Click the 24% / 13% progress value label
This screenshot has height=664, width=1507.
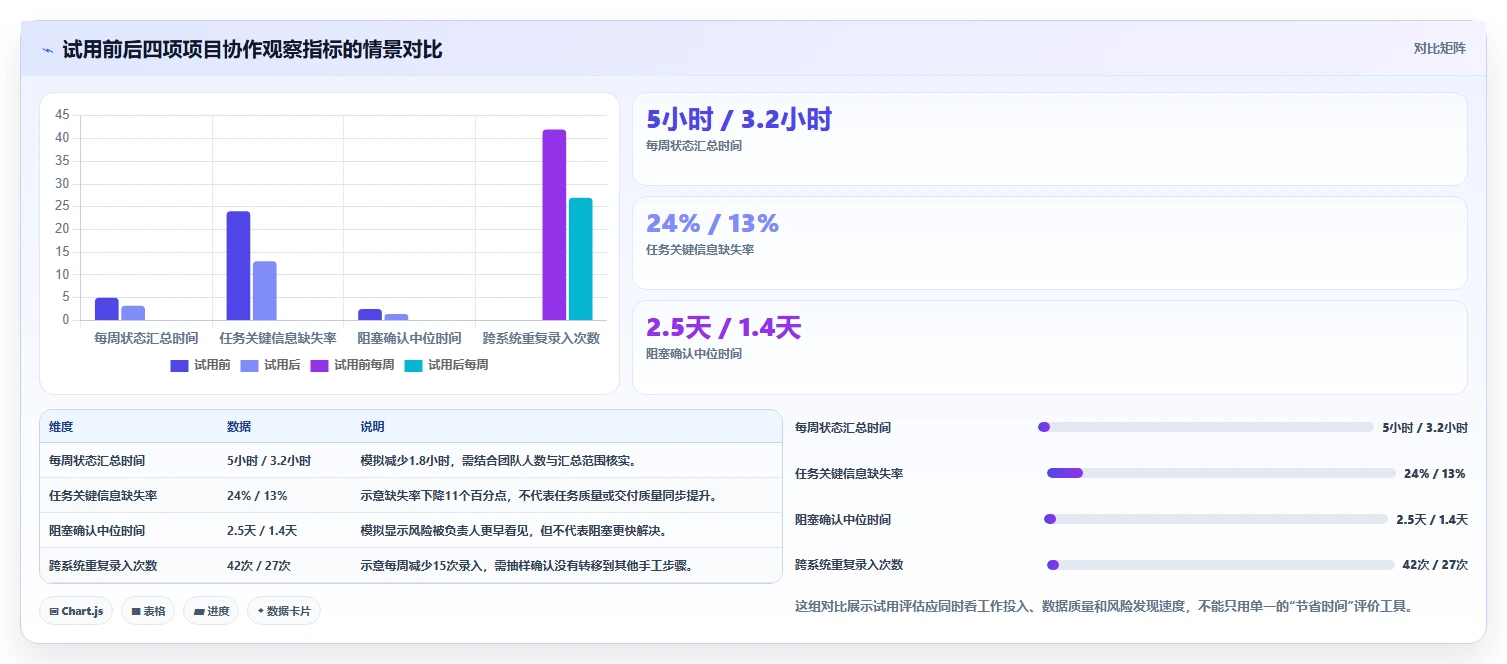click(x=1435, y=473)
